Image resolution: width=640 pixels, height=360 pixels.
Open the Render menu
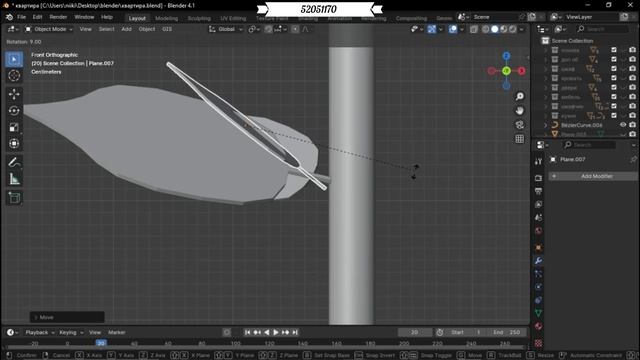pos(58,17)
